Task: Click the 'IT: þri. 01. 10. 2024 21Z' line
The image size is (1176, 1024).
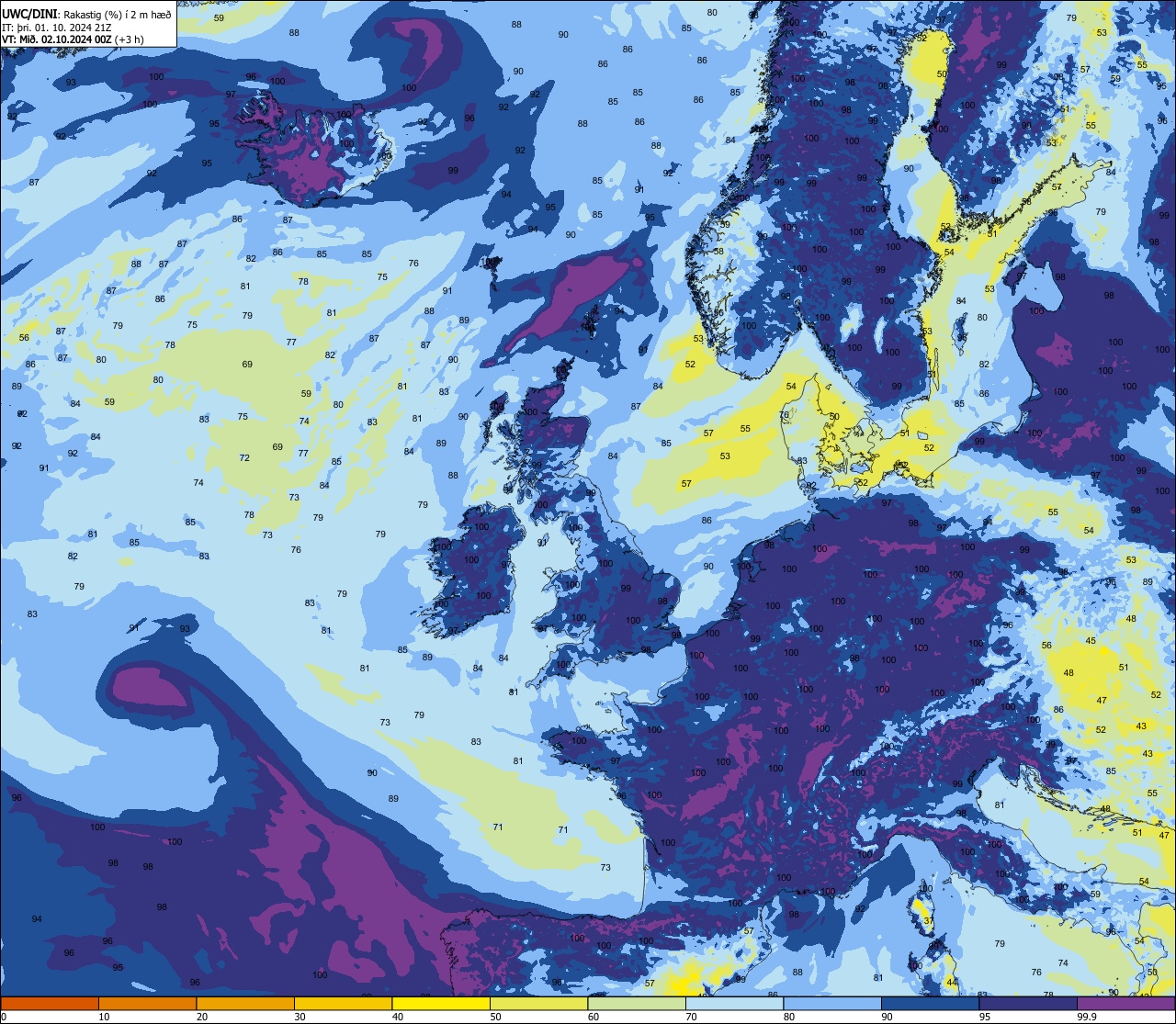Action: [57, 27]
